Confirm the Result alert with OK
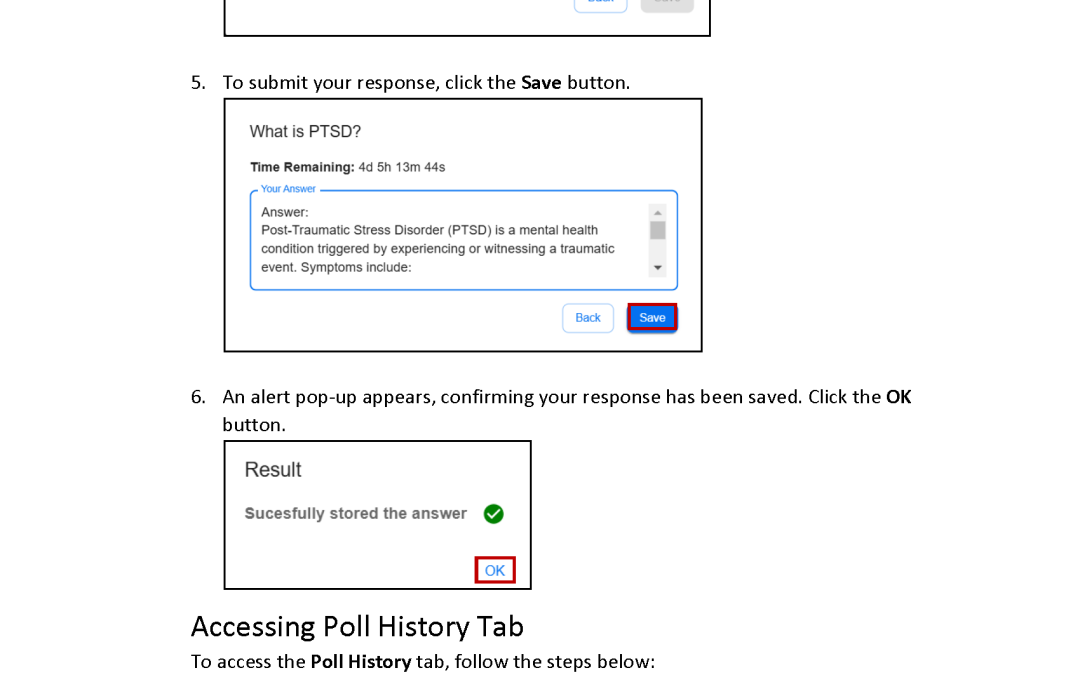This screenshot has width=1080, height=675. (495, 570)
